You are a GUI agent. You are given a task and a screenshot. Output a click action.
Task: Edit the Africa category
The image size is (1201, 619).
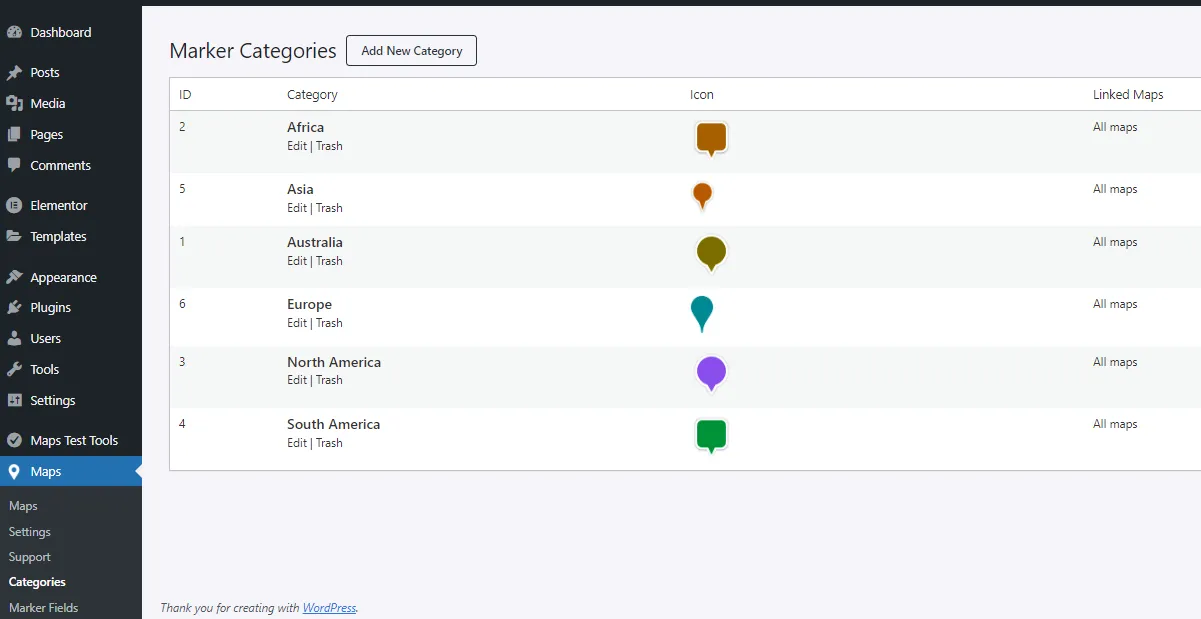coord(297,146)
